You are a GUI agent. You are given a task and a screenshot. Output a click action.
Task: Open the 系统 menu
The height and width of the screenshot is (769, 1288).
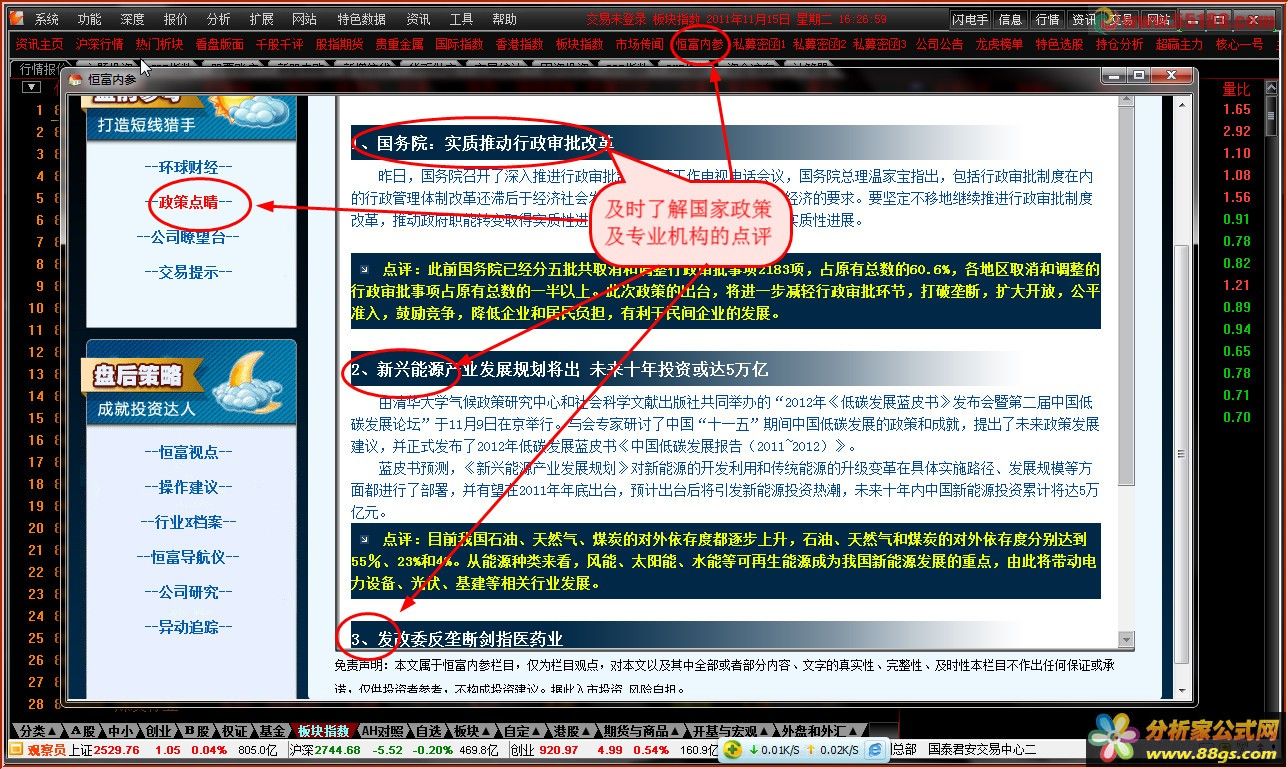pos(46,19)
